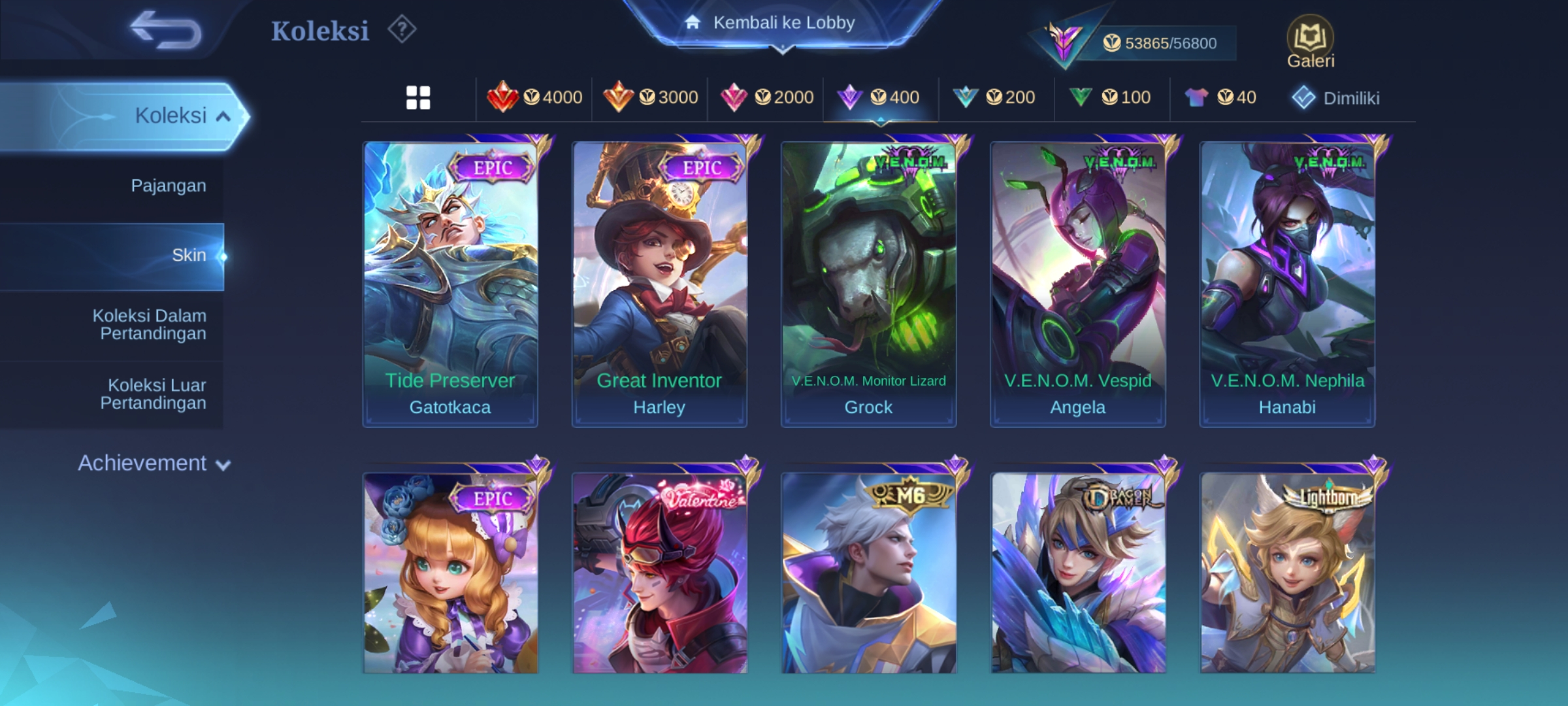Viewport: 1568px width, 706px height.
Task: Filter by pink 2000 gem tier
Action: click(766, 97)
